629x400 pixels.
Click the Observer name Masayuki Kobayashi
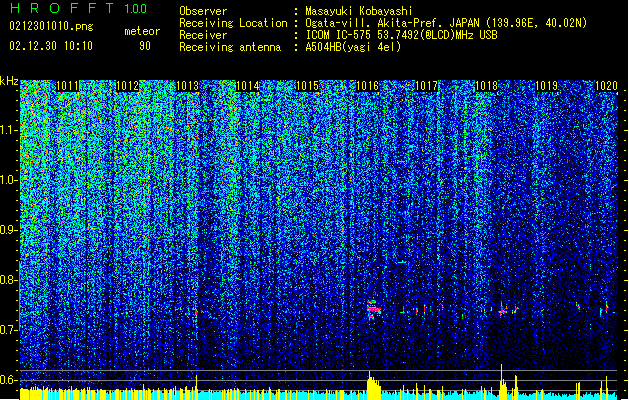click(359, 11)
